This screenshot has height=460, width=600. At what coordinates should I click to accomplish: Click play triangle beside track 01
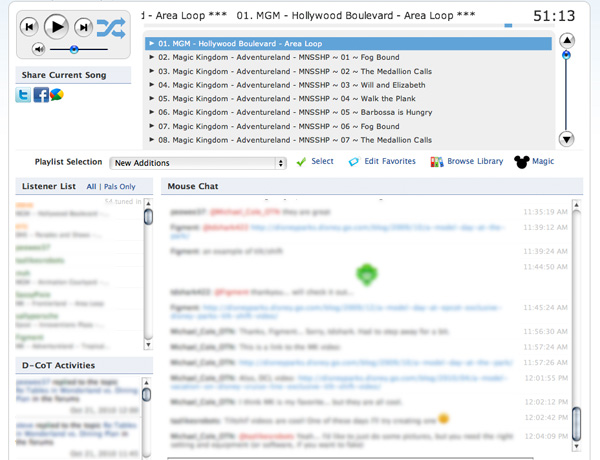tap(152, 43)
